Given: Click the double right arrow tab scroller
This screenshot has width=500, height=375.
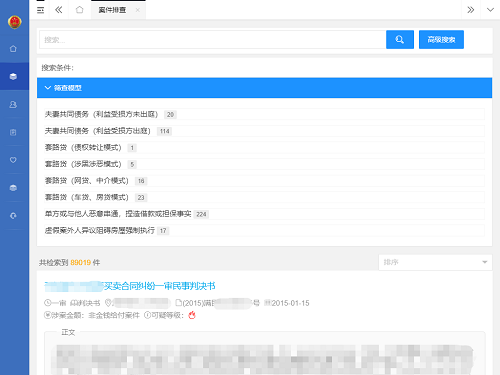Looking at the screenshot, I should pos(470,10).
